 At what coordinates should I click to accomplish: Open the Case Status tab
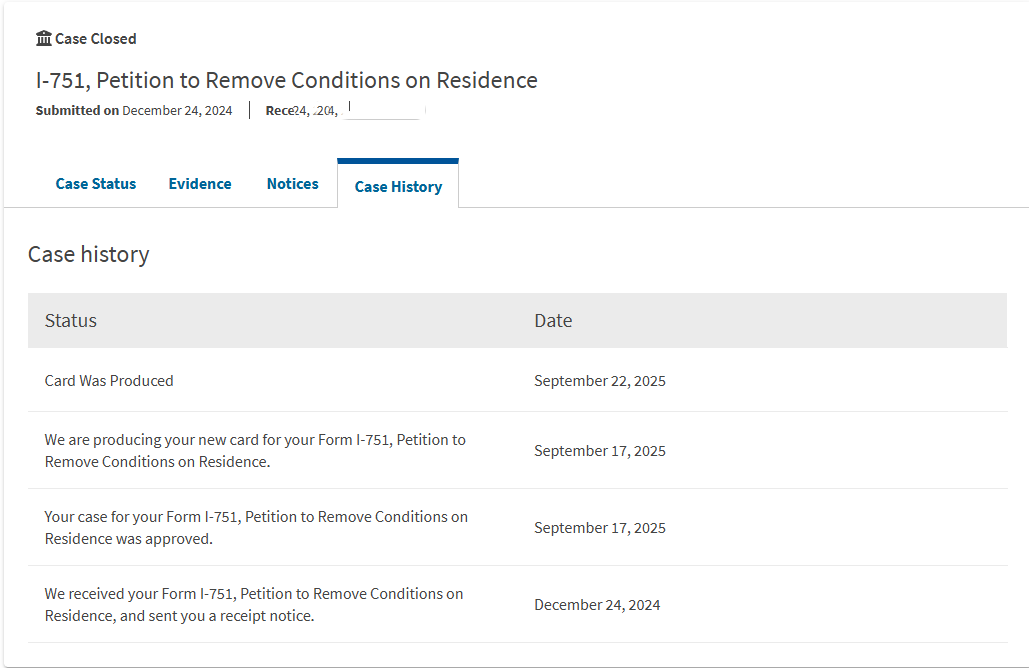coord(96,184)
